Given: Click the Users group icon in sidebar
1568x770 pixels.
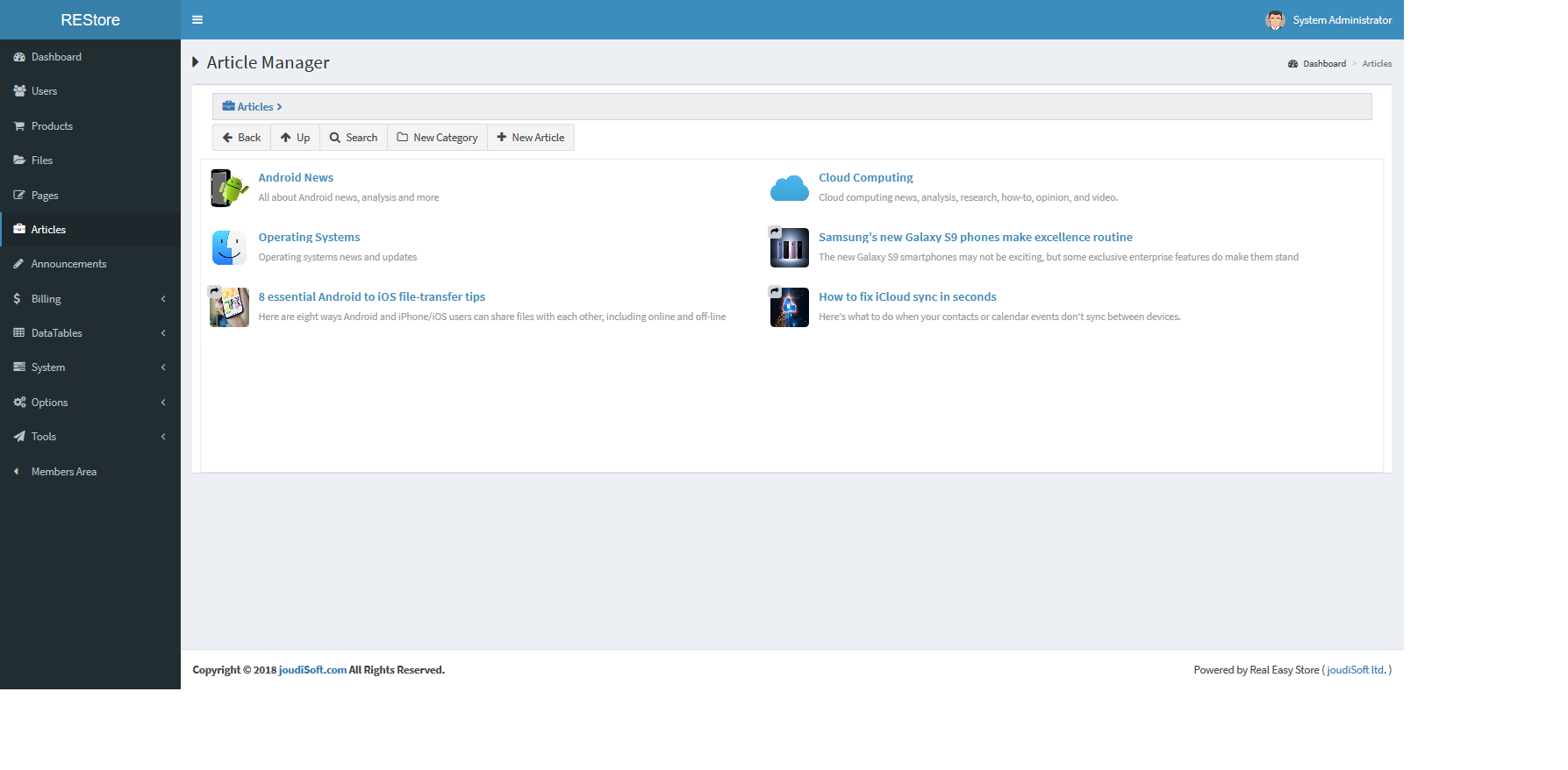Looking at the screenshot, I should tap(19, 91).
